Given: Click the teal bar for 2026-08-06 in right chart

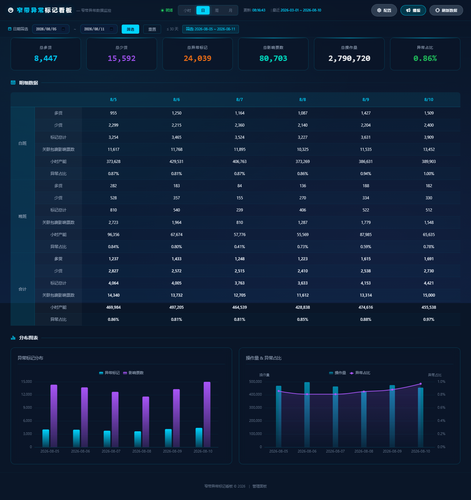Looking at the screenshot, I should [x=307, y=414].
